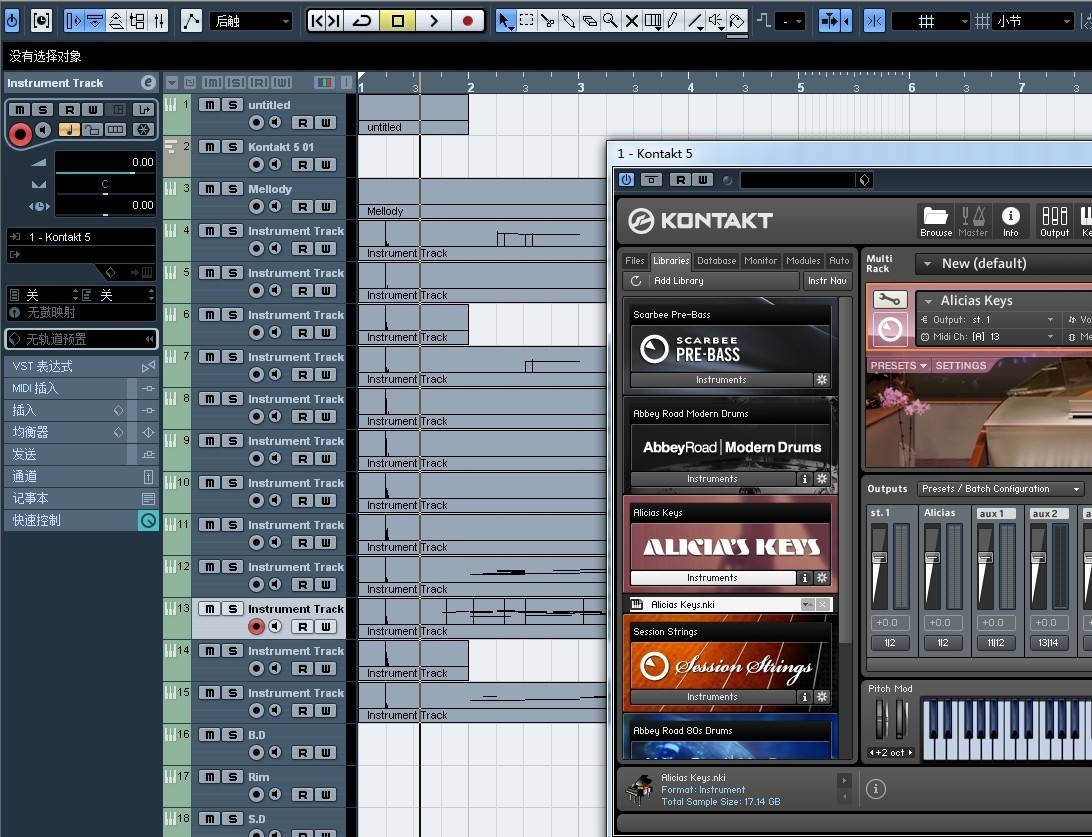Switch to the Database tab in Kontakt
The height and width of the screenshot is (837, 1092).
tap(716, 260)
